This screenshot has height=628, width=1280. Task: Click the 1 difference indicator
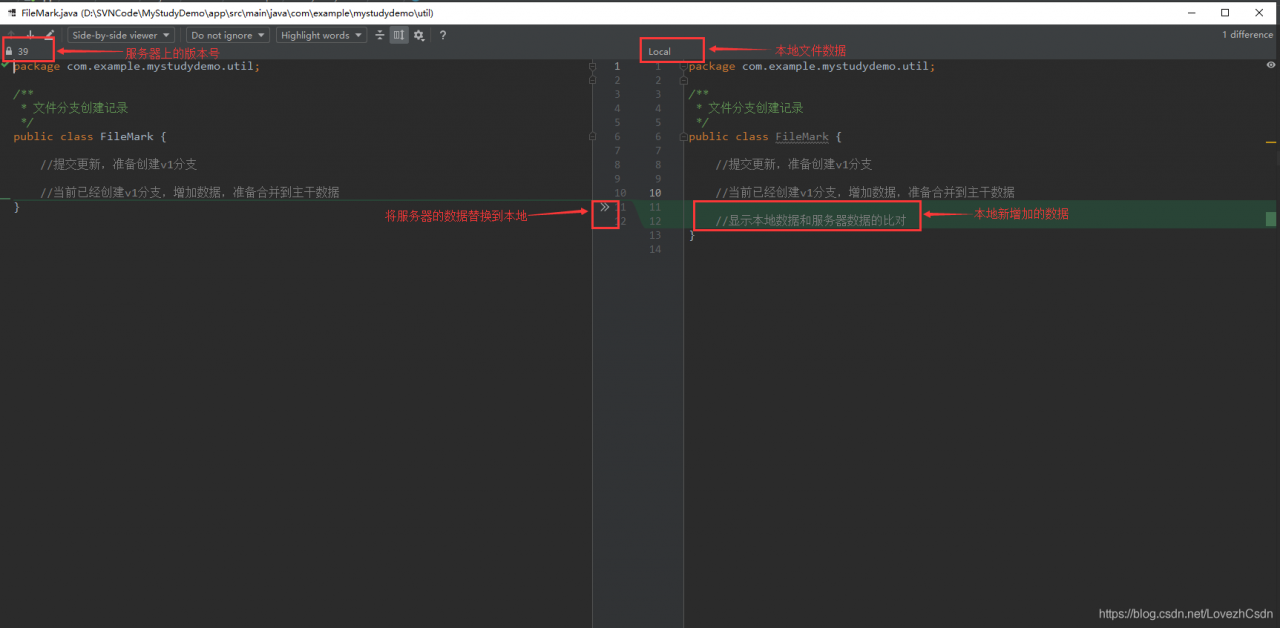click(1246, 34)
